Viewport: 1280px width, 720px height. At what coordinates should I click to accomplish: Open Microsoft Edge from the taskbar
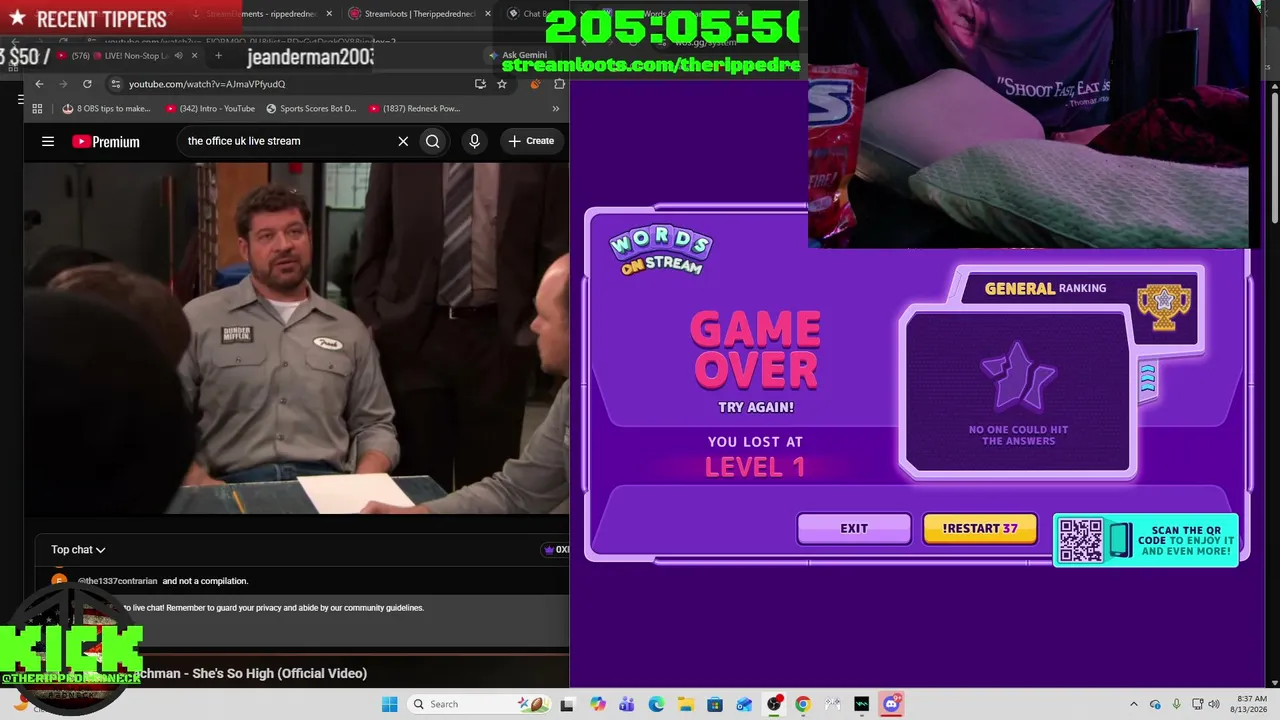[x=656, y=704]
